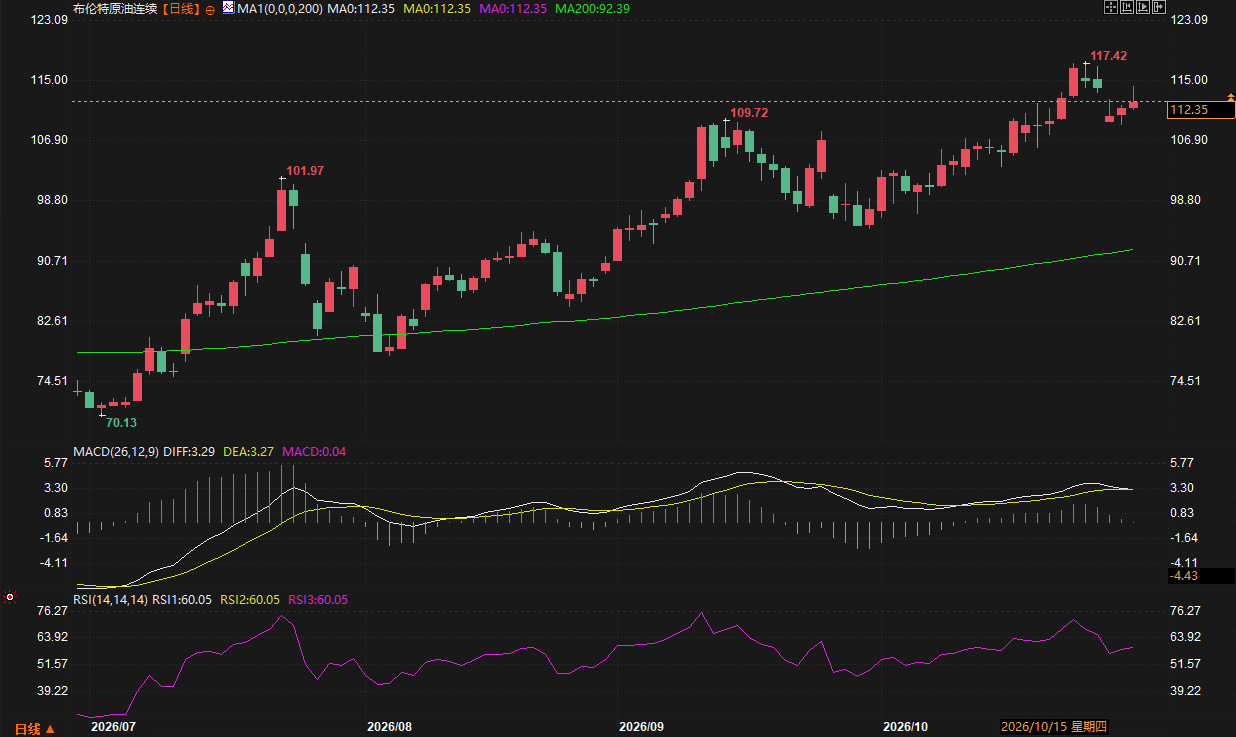Click the RSI2:60.05 readout
This screenshot has width=1236, height=737.
pyautogui.click(x=251, y=599)
